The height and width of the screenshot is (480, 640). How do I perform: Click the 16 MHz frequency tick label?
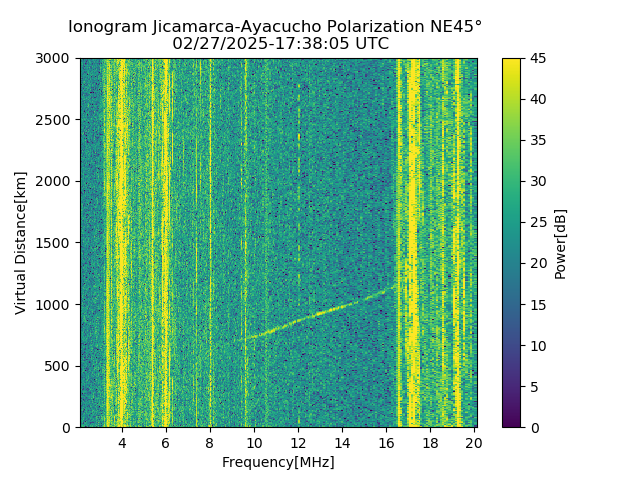click(386, 443)
